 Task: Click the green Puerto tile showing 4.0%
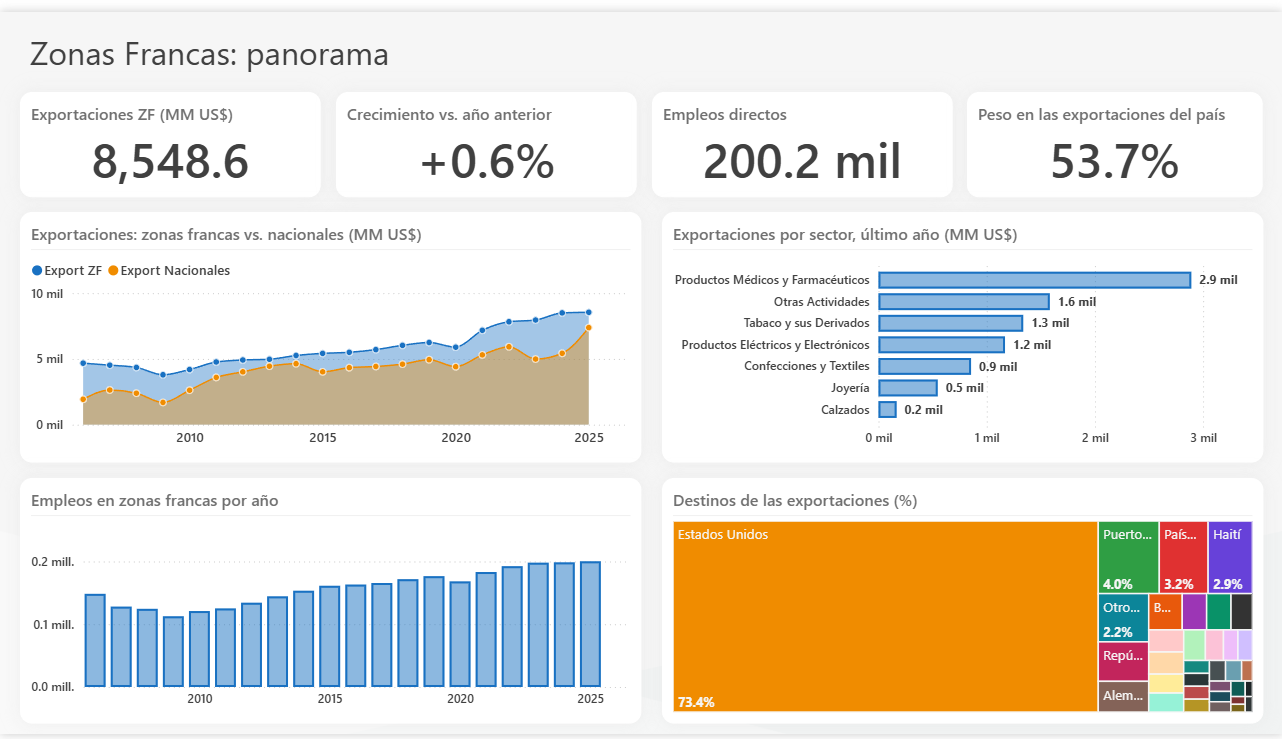coord(1129,556)
